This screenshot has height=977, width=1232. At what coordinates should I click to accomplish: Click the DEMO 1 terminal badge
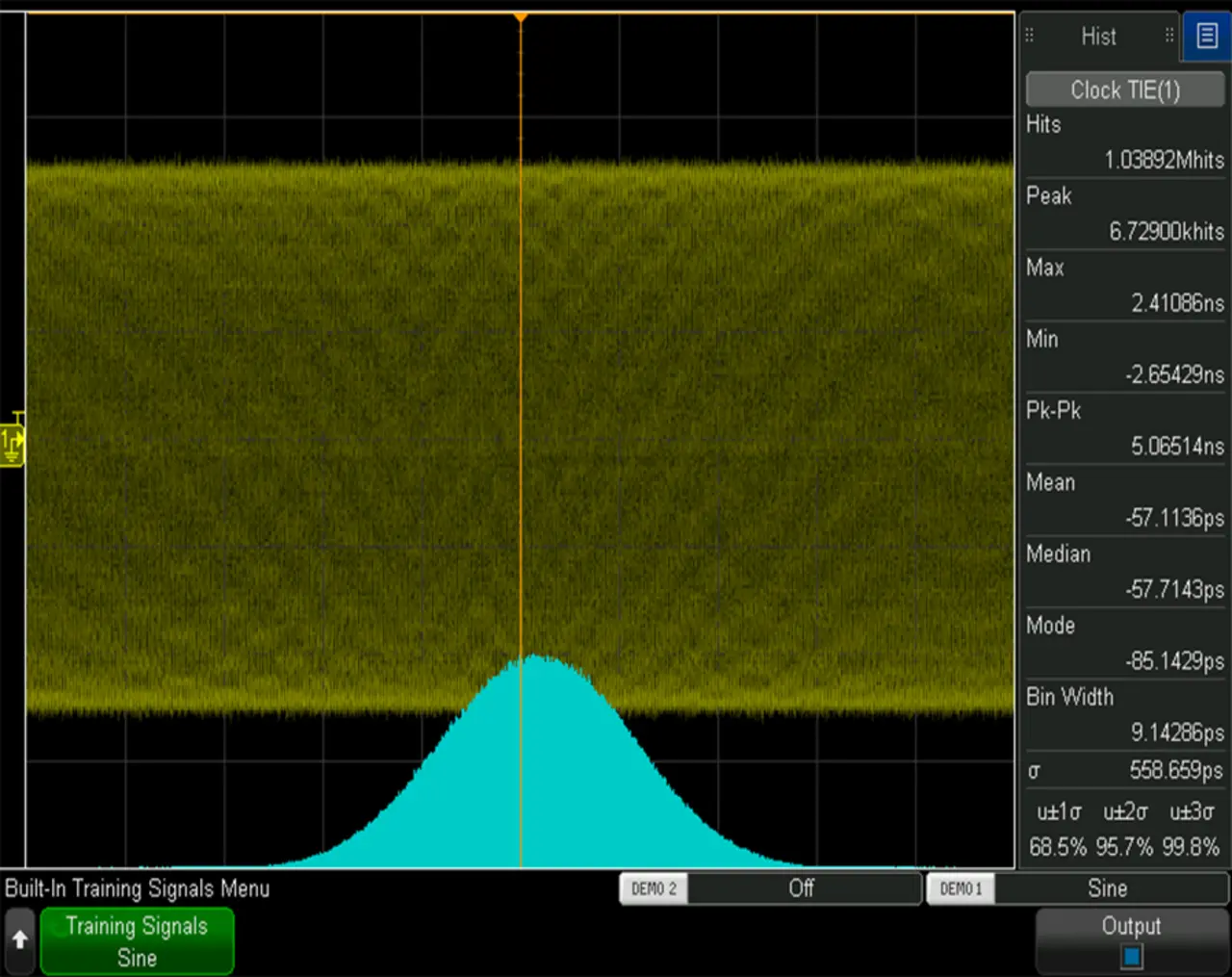click(x=961, y=888)
